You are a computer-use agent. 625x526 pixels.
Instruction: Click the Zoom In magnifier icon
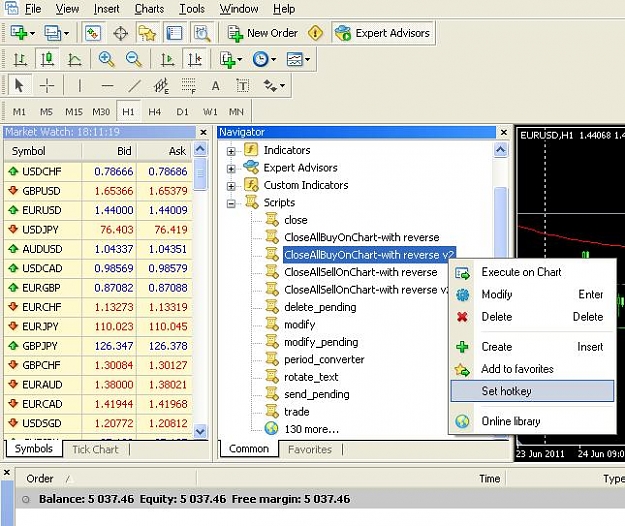(106, 59)
